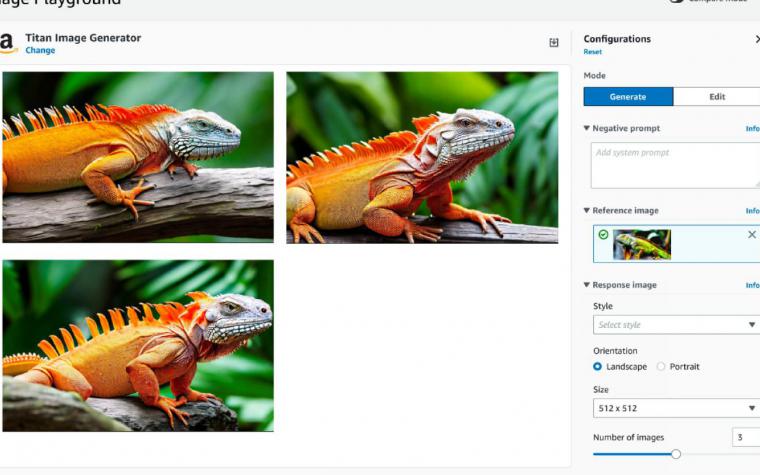Collapse the Negative prompt section
The width and height of the screenshot is (760, 475).
[586, 128]
